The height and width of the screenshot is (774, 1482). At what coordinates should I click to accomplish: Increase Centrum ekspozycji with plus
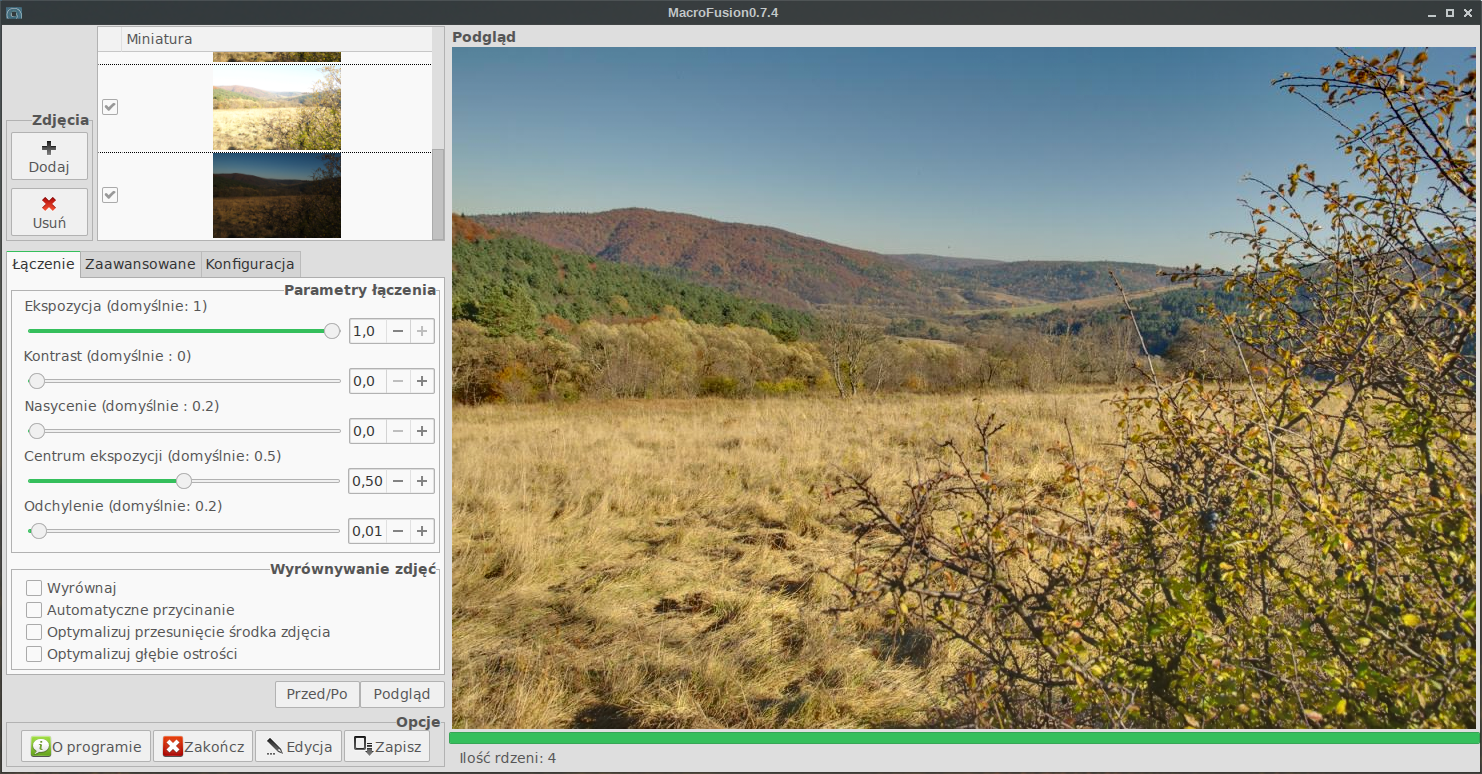pyautogui.click(x=422, y=481)
